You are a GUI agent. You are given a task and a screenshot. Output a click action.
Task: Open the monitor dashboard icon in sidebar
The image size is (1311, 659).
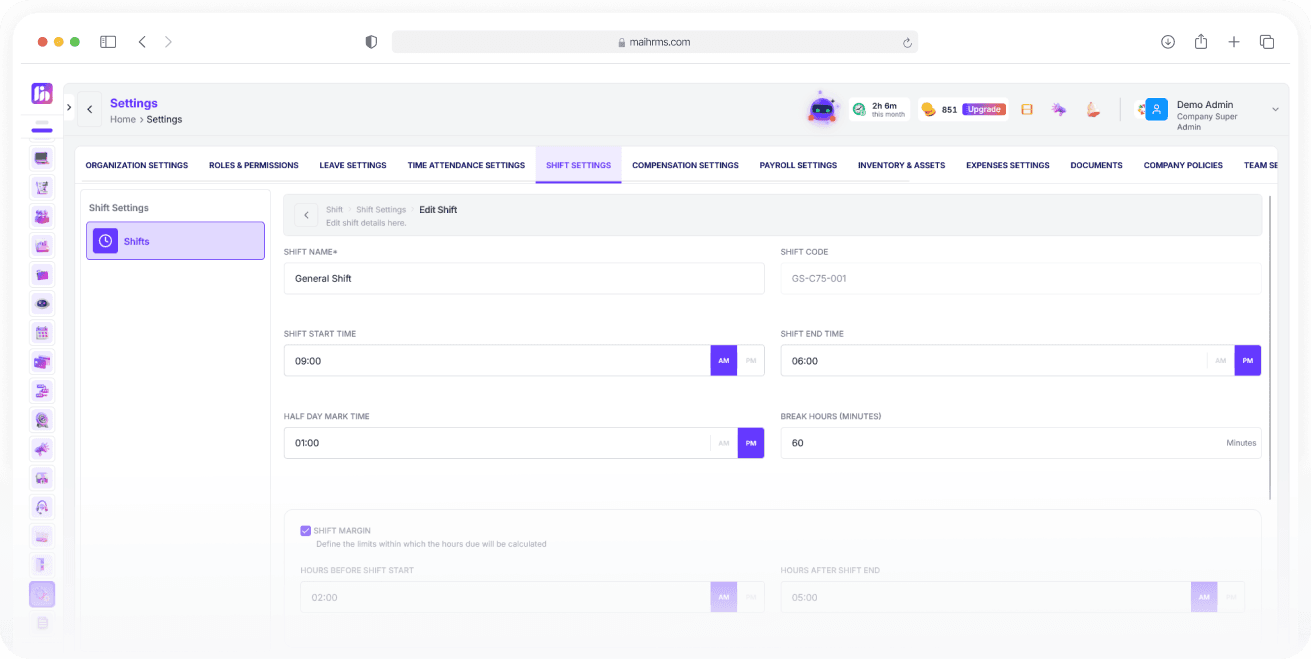tap(42, 158)
